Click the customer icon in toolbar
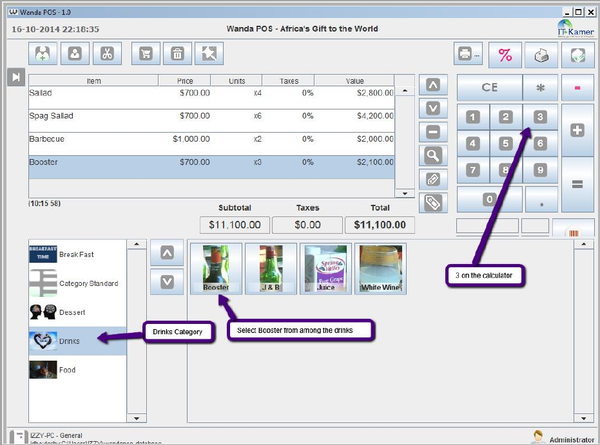The height and width of the screenshot is (445, 600). (75, 54)
